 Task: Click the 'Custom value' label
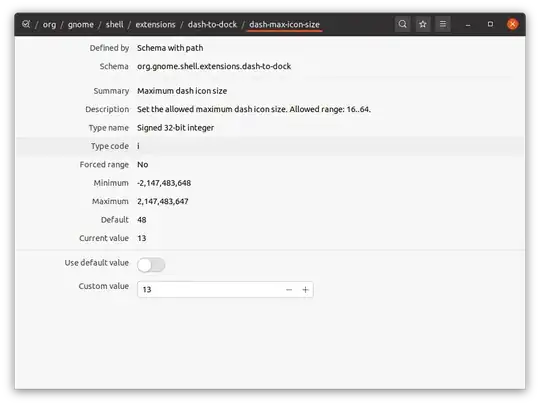click(103, 286)
